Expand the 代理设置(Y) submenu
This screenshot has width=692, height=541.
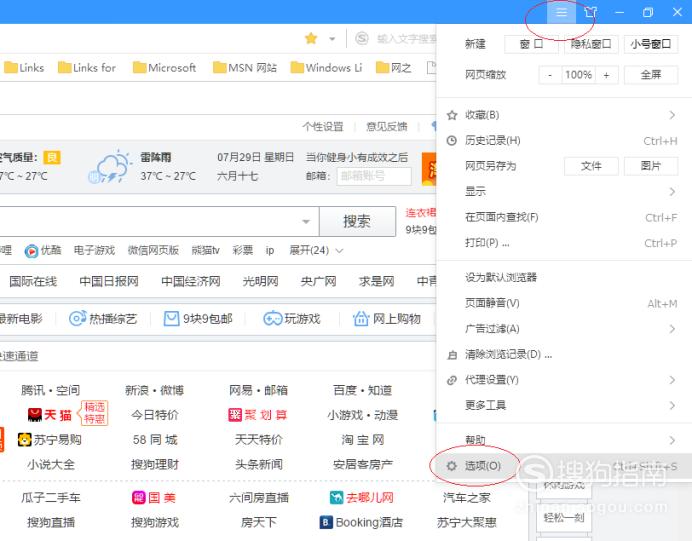point(564,380)
